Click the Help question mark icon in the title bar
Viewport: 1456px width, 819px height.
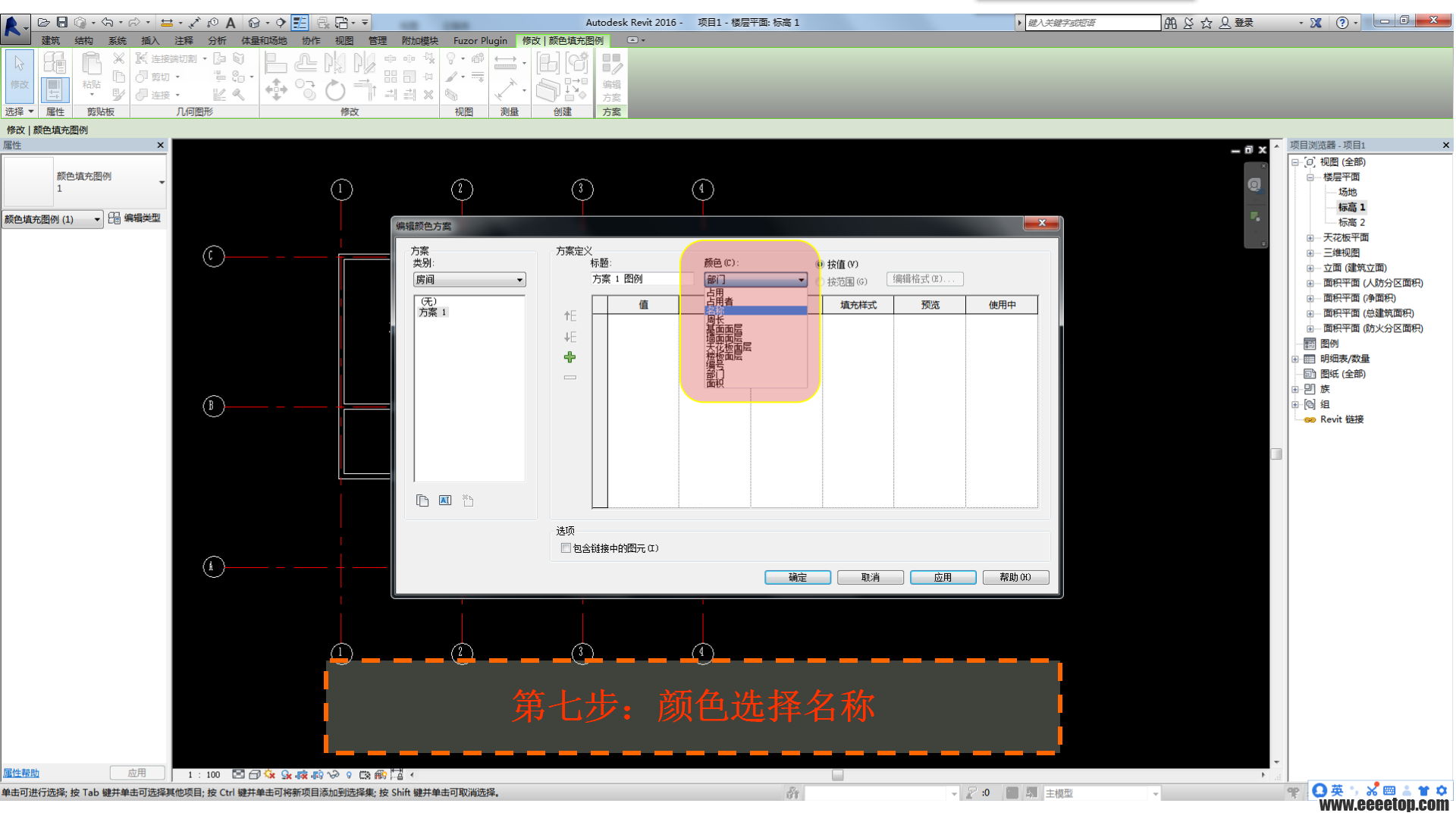1342,23
